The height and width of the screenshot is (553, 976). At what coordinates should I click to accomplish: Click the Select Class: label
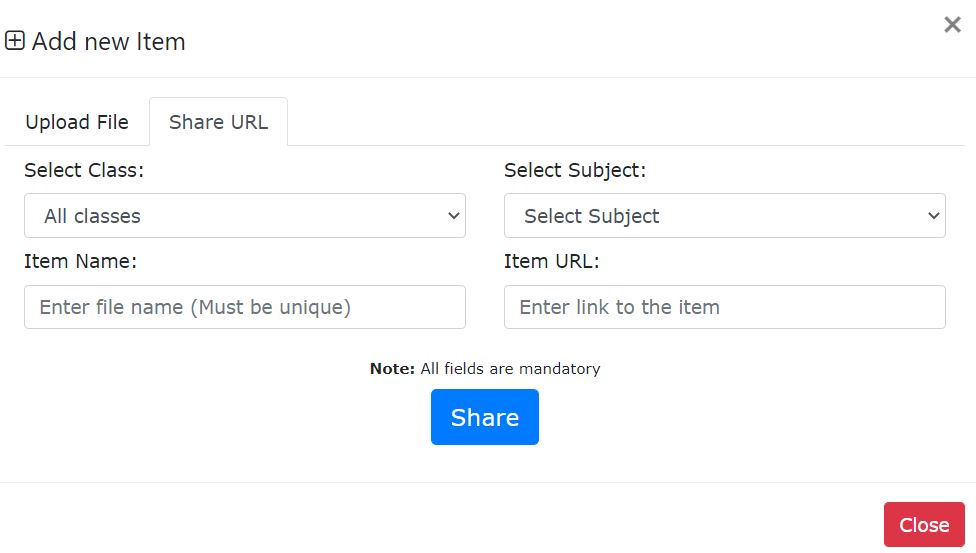coord(84,171)
